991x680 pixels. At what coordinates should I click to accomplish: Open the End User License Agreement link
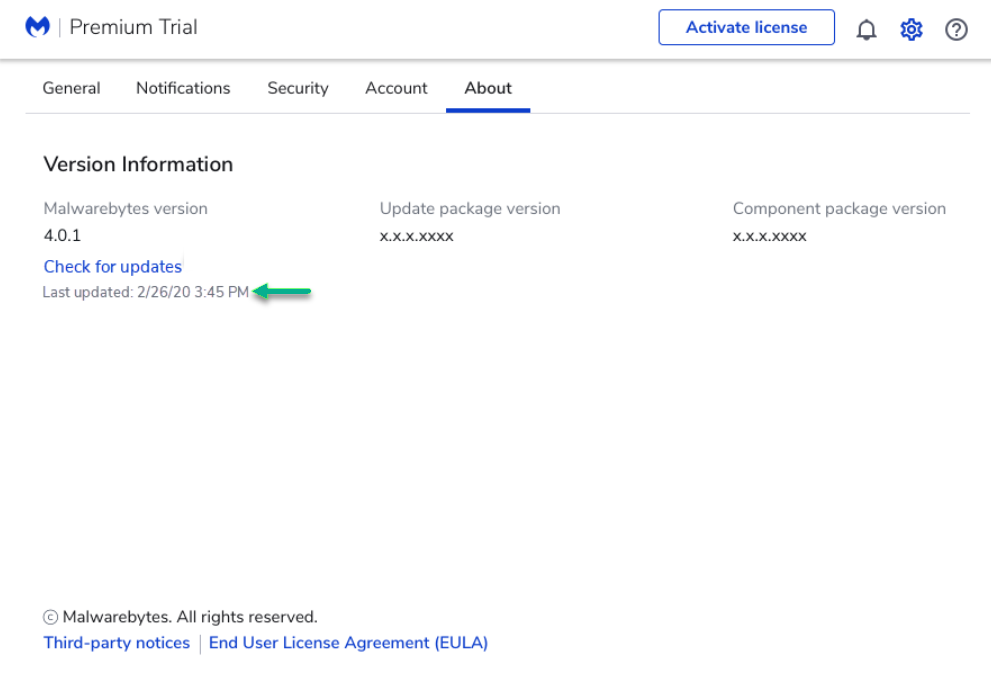pyautogui.click(x=348, y=643)
